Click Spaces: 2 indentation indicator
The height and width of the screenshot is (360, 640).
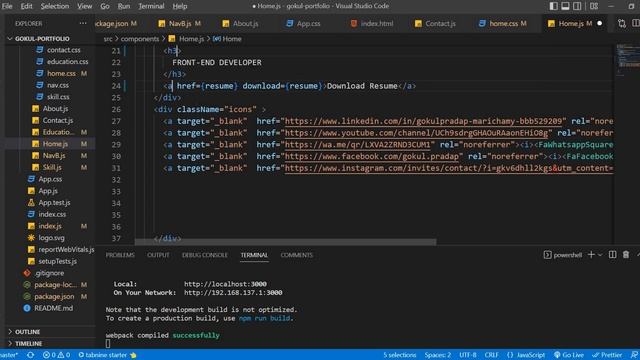(438, 355)
